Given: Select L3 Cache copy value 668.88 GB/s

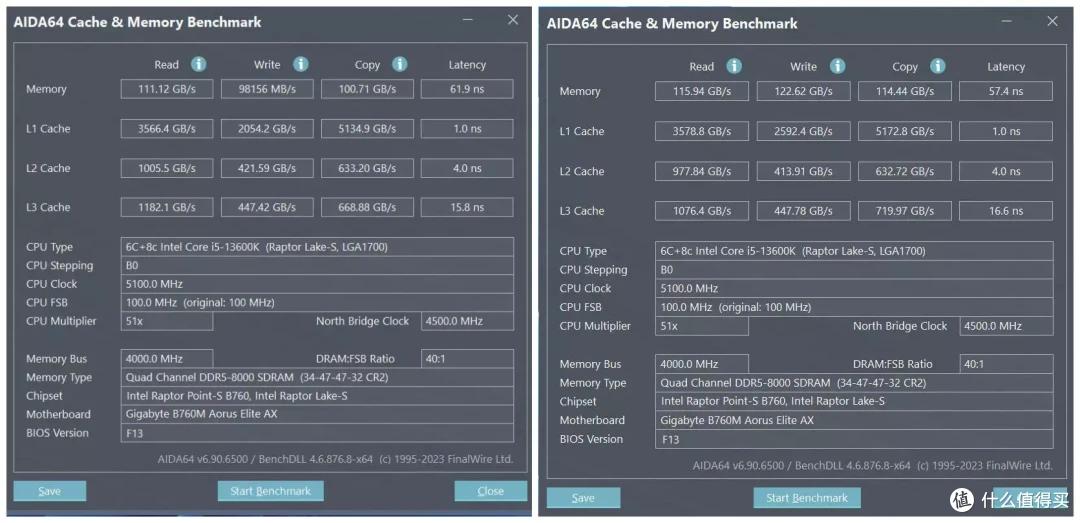Looking at the screenshot, I should pos(367,207).
